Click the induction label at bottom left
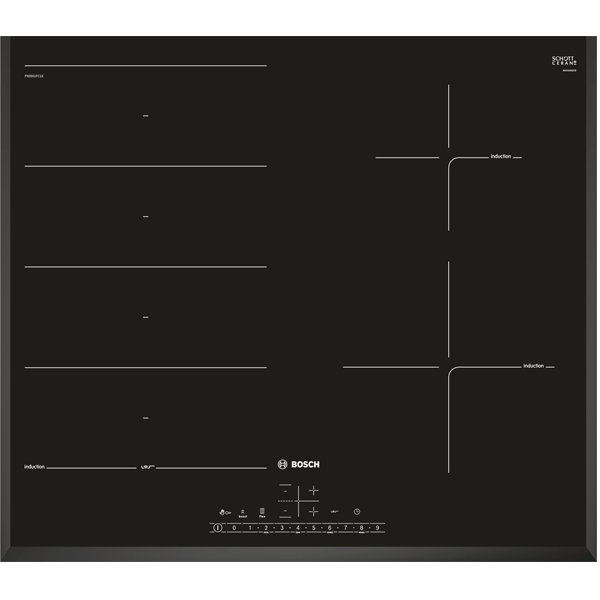 [x=35, y=467]
